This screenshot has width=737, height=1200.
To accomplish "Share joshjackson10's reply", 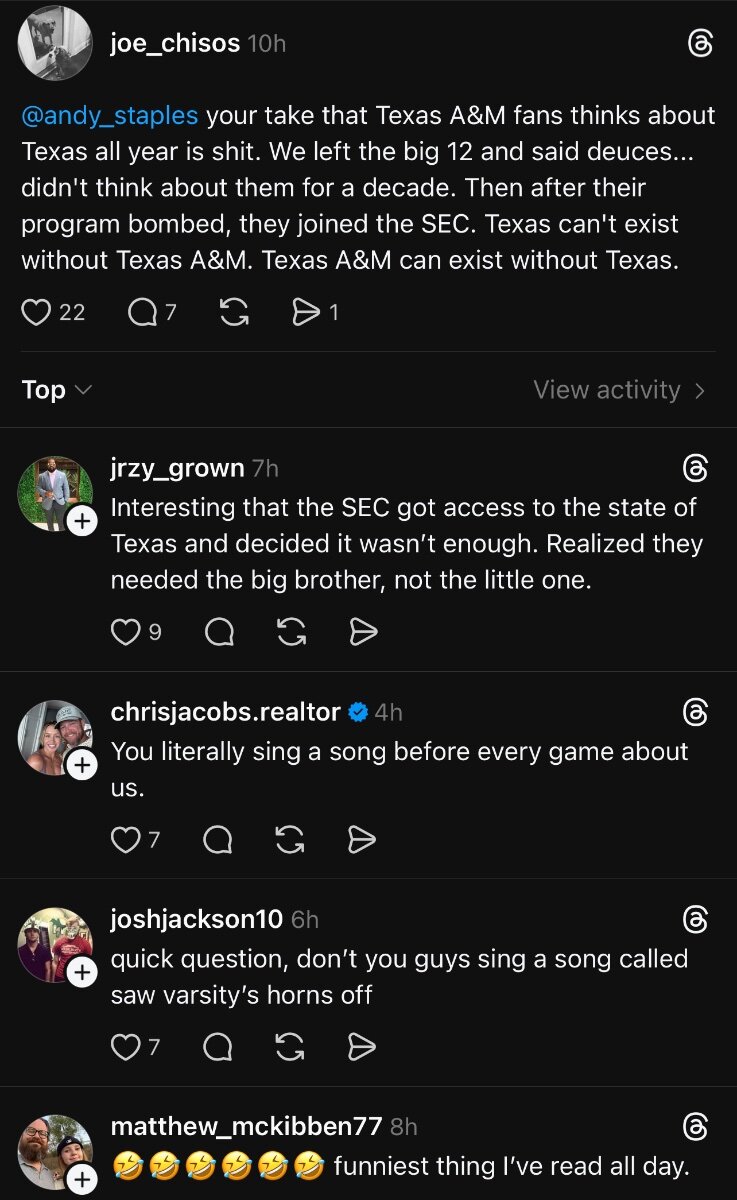I will click(x=362, y=1047).
